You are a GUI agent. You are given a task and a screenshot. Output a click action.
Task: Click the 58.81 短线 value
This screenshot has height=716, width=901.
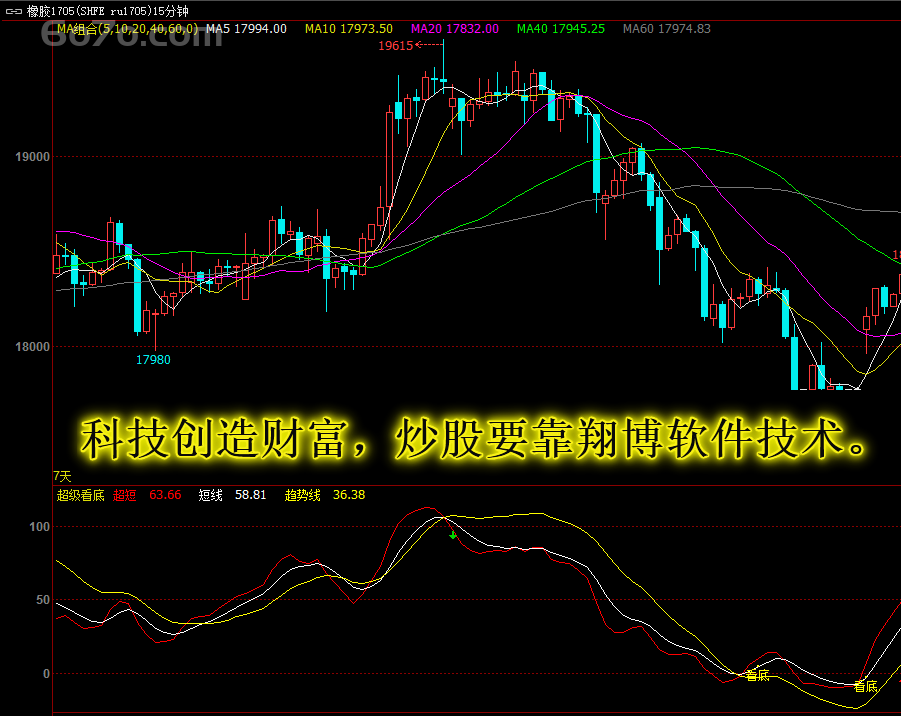tap(251, 495)
